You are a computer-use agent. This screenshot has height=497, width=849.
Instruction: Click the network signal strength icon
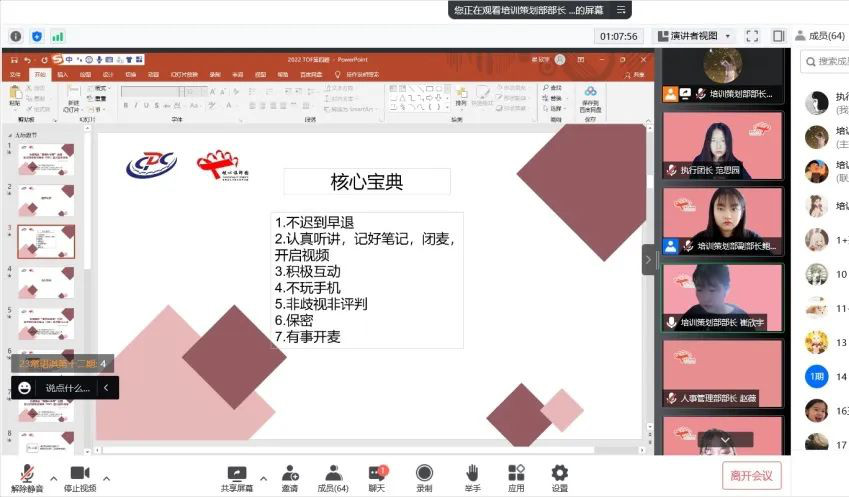click(x=58, y=36)
